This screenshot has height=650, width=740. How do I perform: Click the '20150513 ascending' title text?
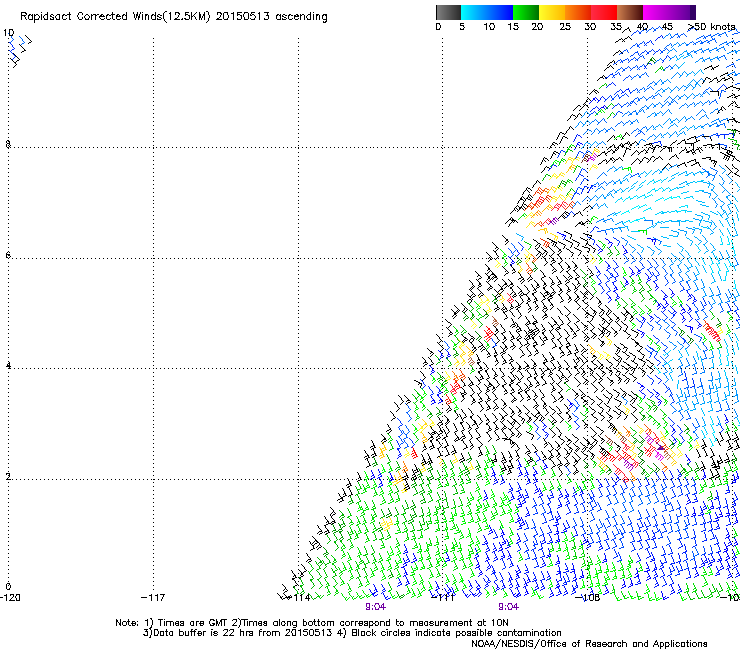pyautogui.click(x=271, y=17)
